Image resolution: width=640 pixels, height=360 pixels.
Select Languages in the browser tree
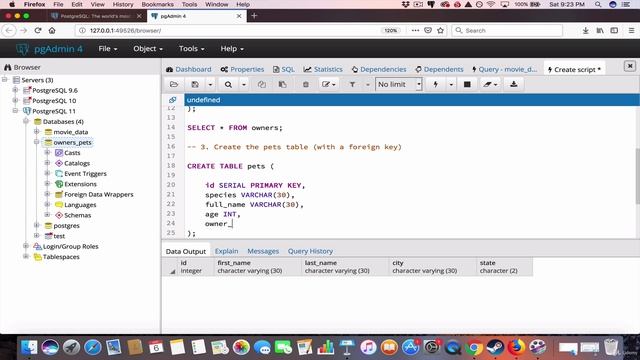pyautogui.click(x=80, y=205)
